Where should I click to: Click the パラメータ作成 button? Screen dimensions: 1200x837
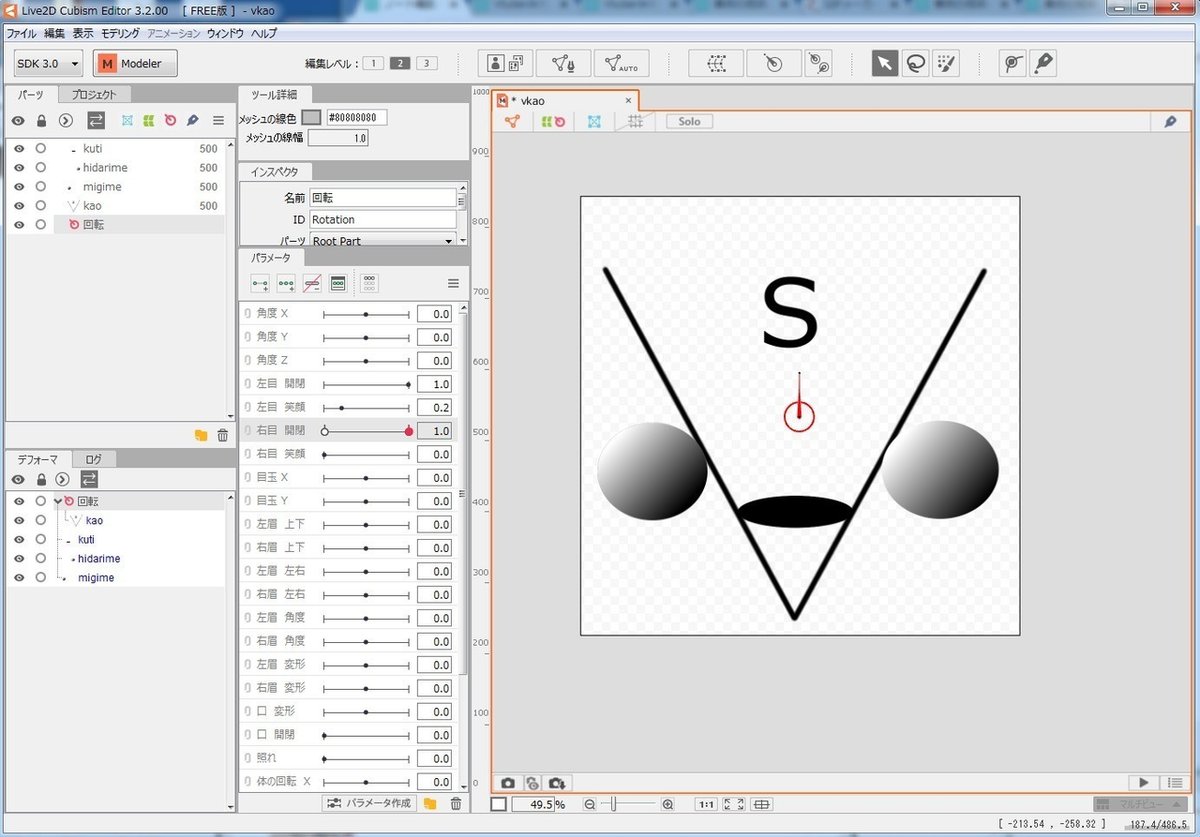pyautogui.click(x=369, y=803)
